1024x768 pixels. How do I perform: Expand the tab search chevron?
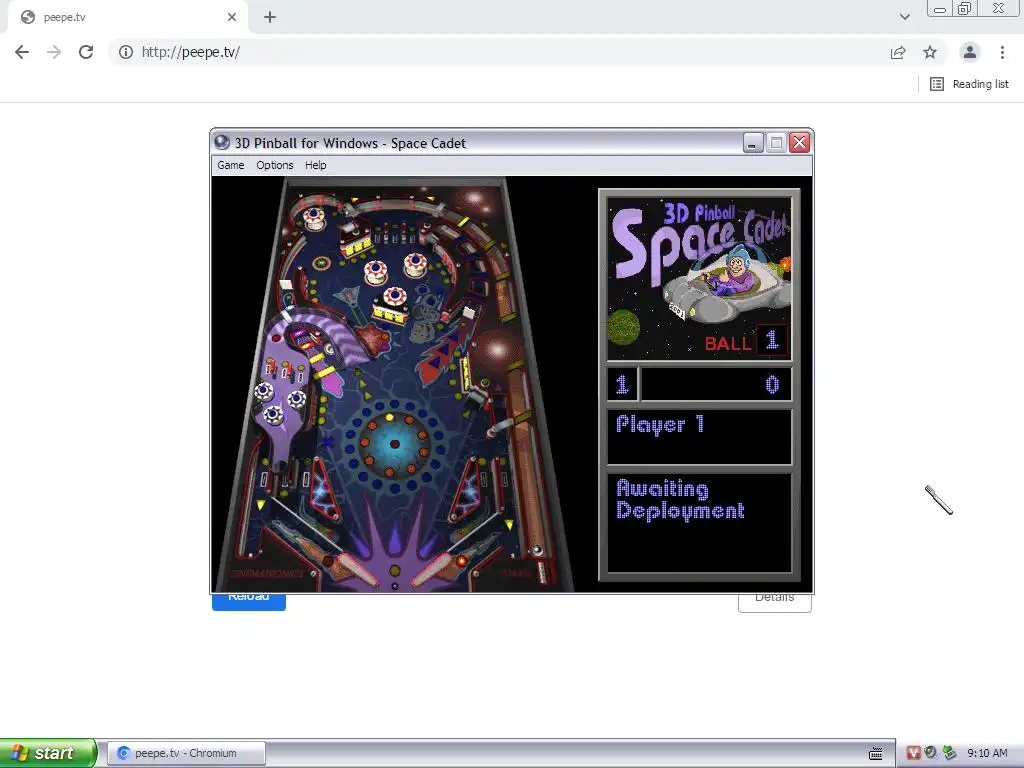904,17
